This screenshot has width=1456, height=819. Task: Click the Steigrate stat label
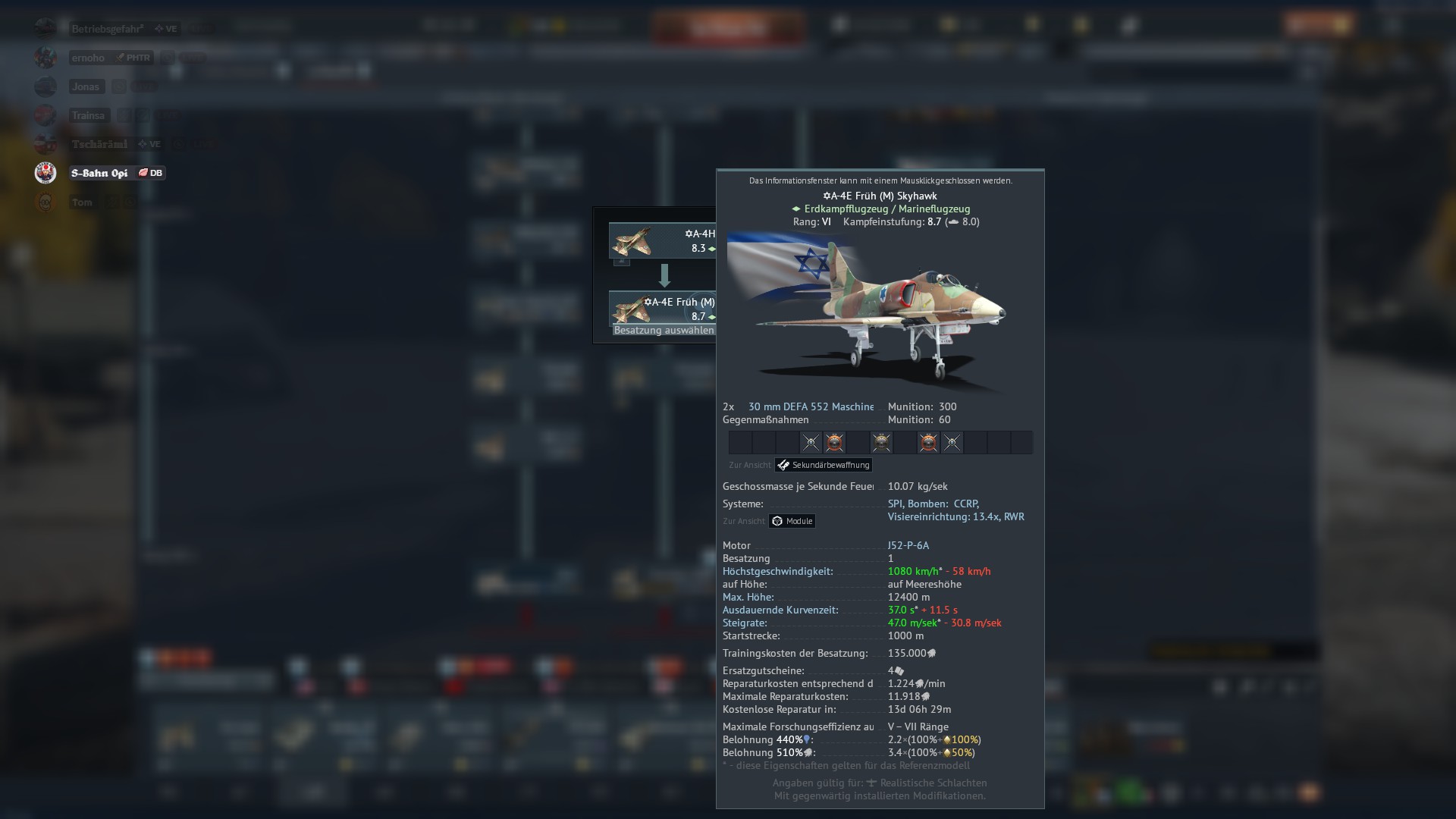pos(745,623)
